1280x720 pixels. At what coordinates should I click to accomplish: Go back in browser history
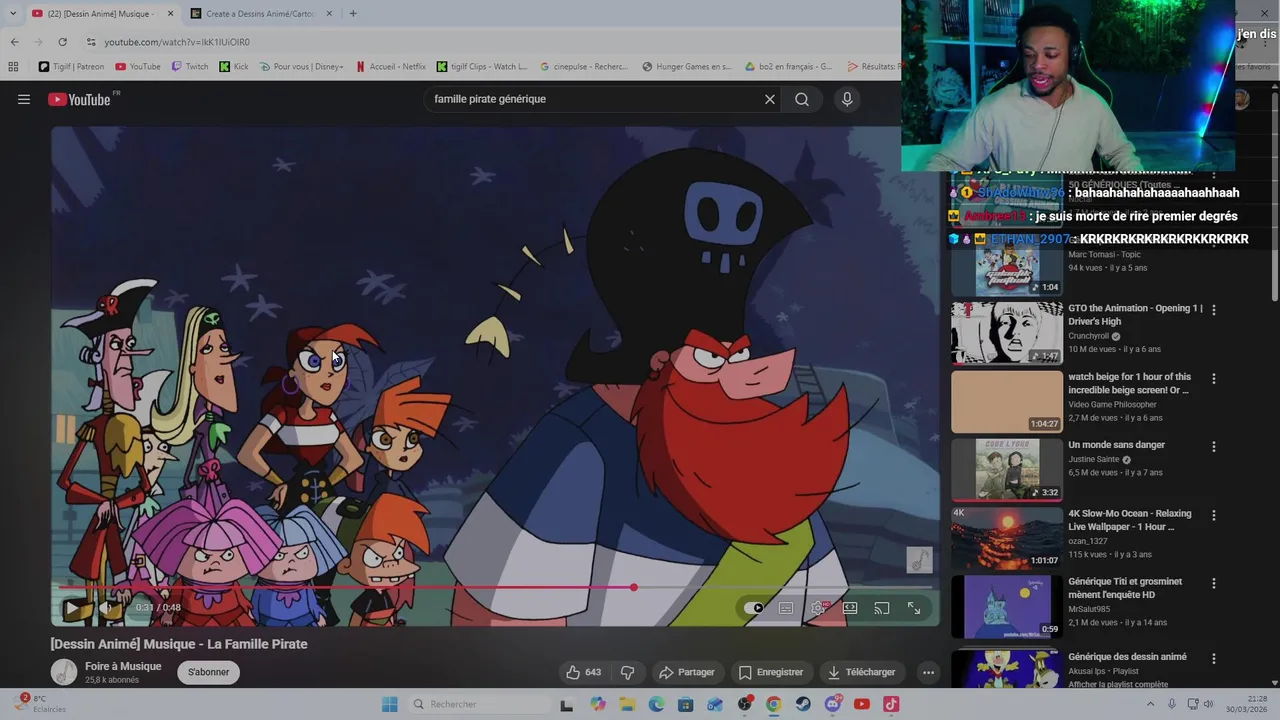tap(14, 42)
